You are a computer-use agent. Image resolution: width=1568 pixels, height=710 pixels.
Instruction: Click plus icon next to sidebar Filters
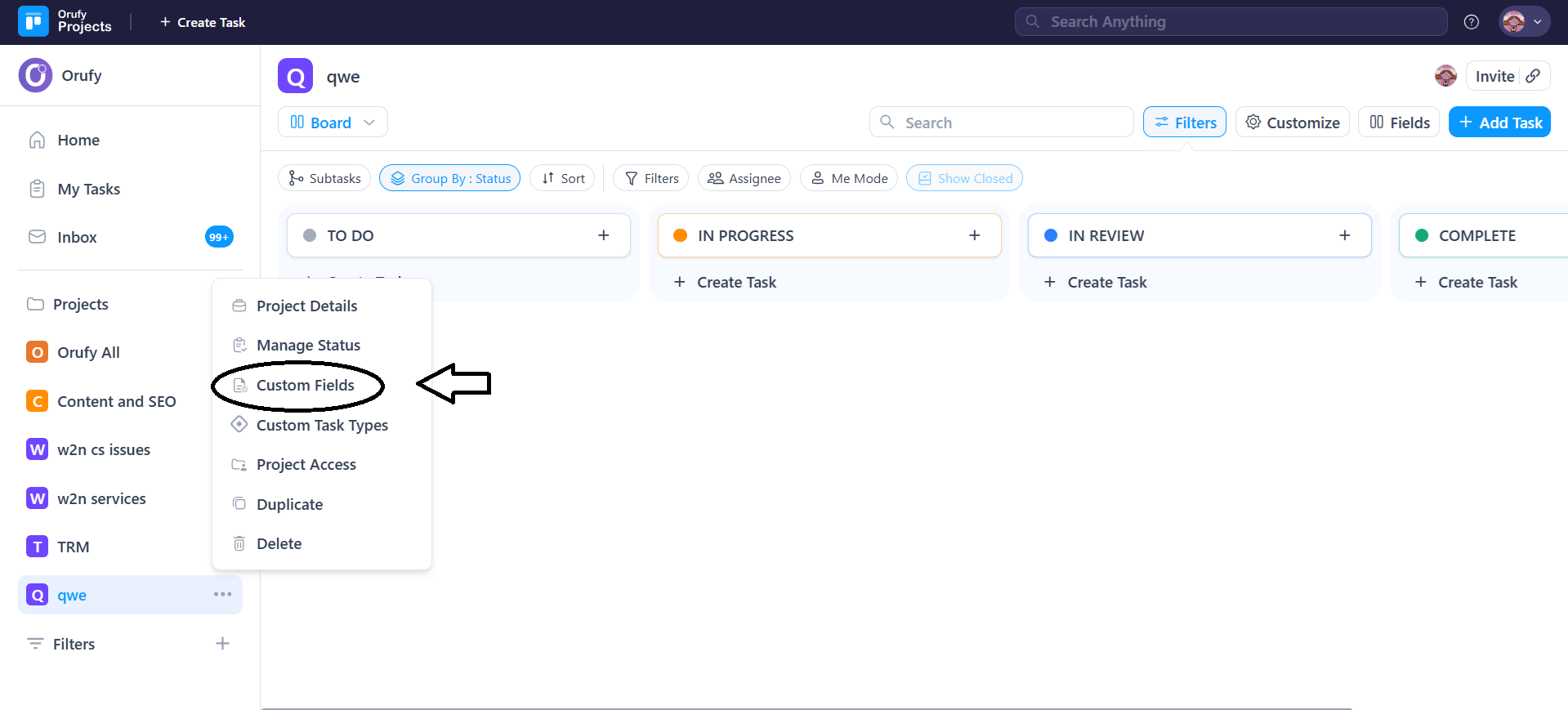click(222, 644)
